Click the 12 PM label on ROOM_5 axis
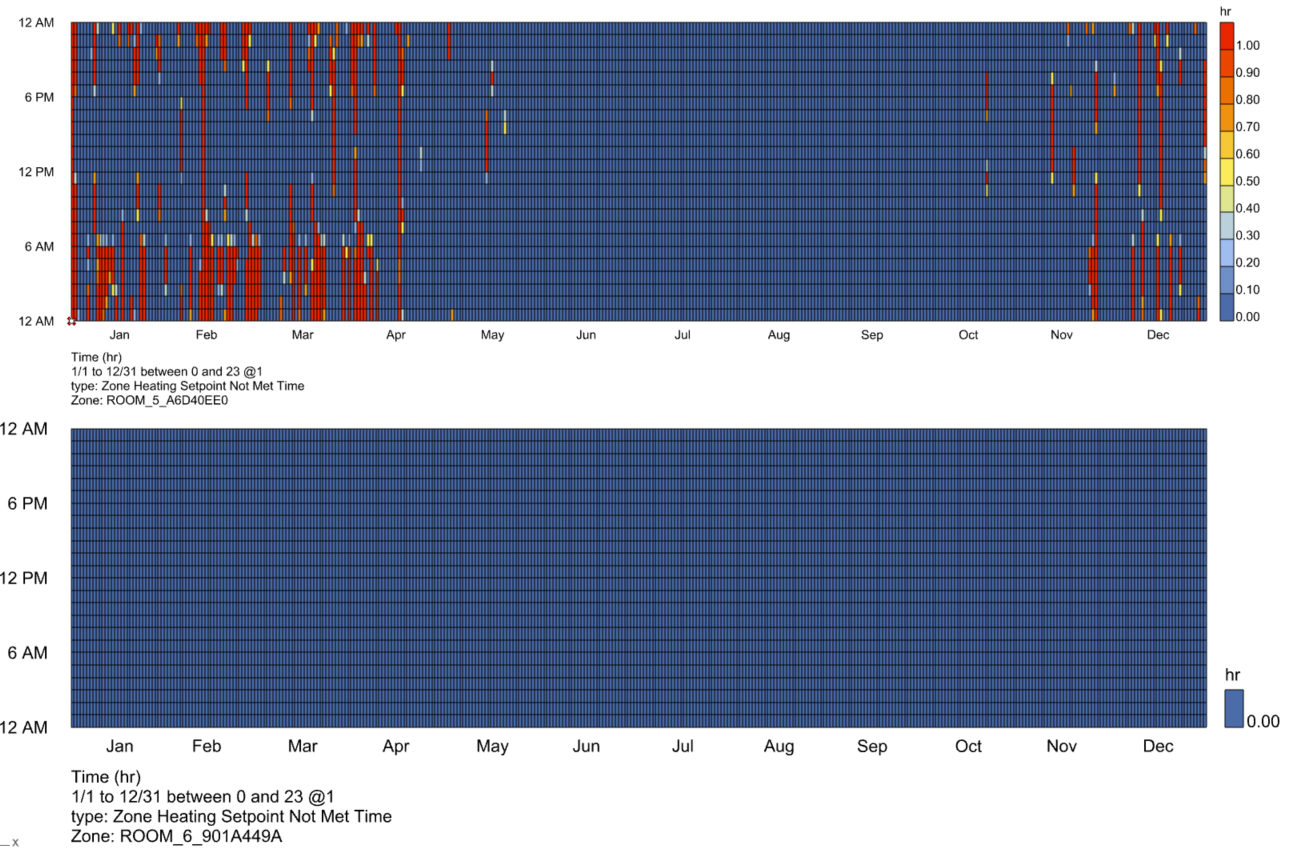 38,172
